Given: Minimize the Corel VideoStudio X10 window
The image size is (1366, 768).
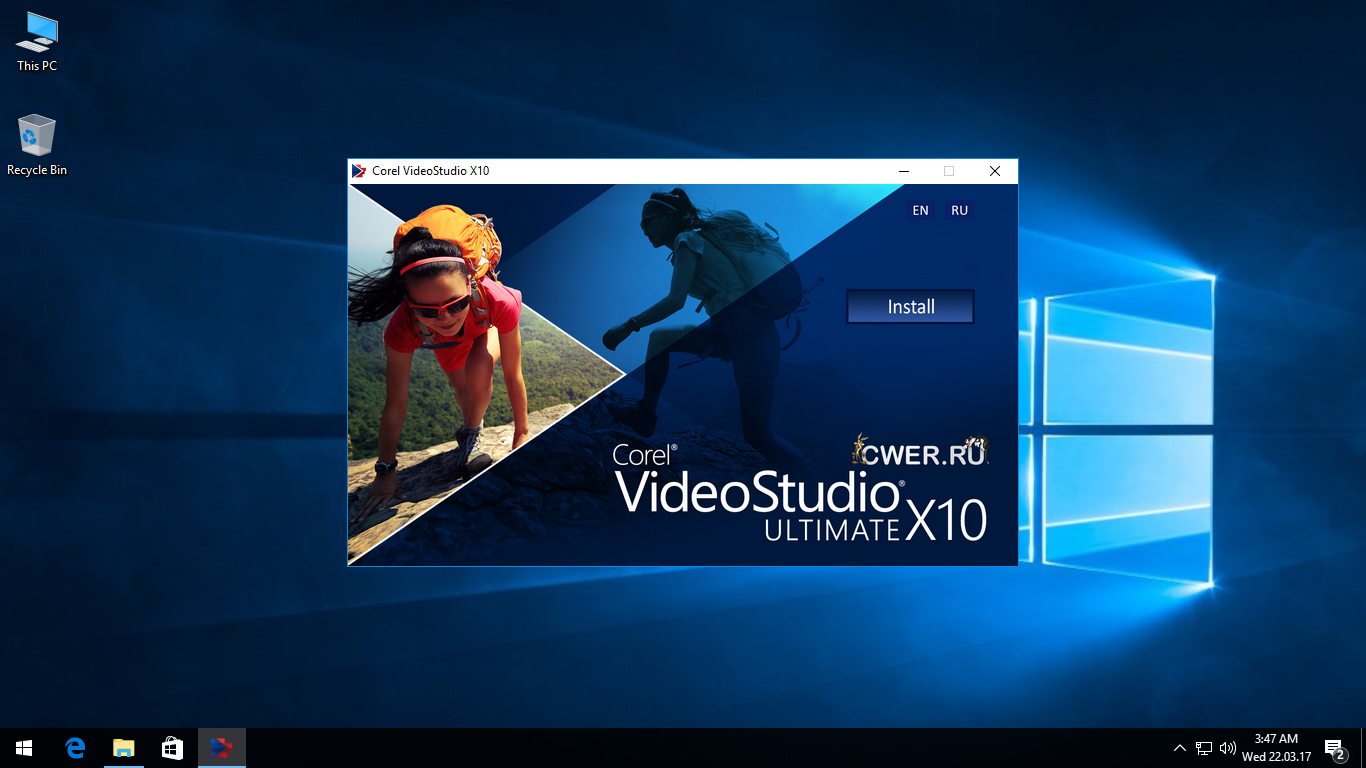Looking at the screenshot, I should (903, 171).
